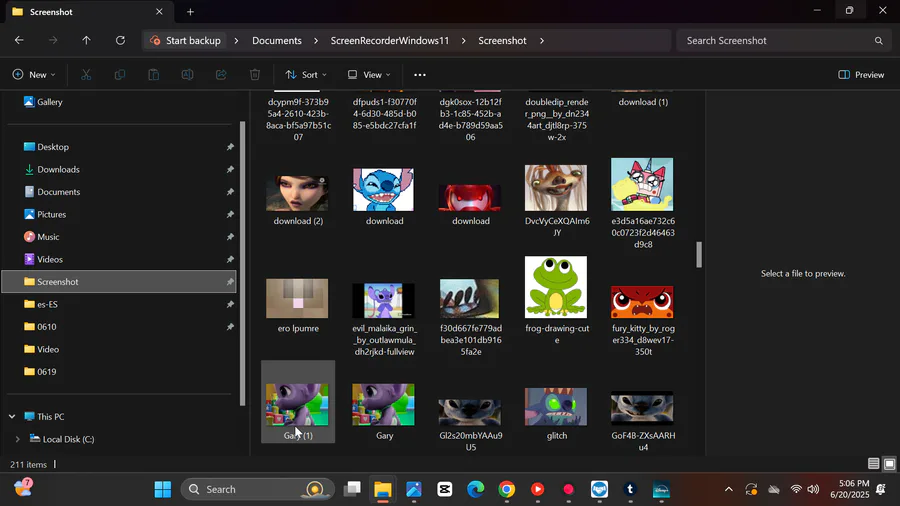
Task: Unpin Videos from Quick access
Action: tap(230, 259)
